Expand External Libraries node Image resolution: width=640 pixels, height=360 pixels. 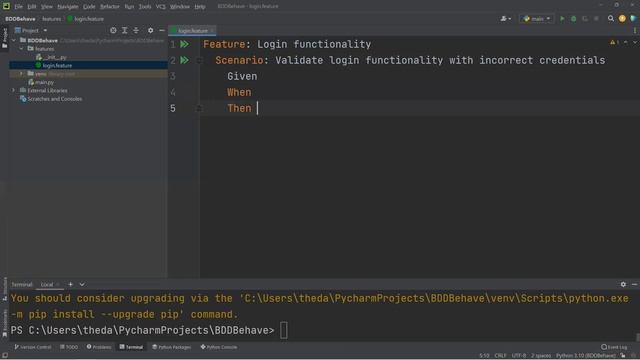click(13, 90)
